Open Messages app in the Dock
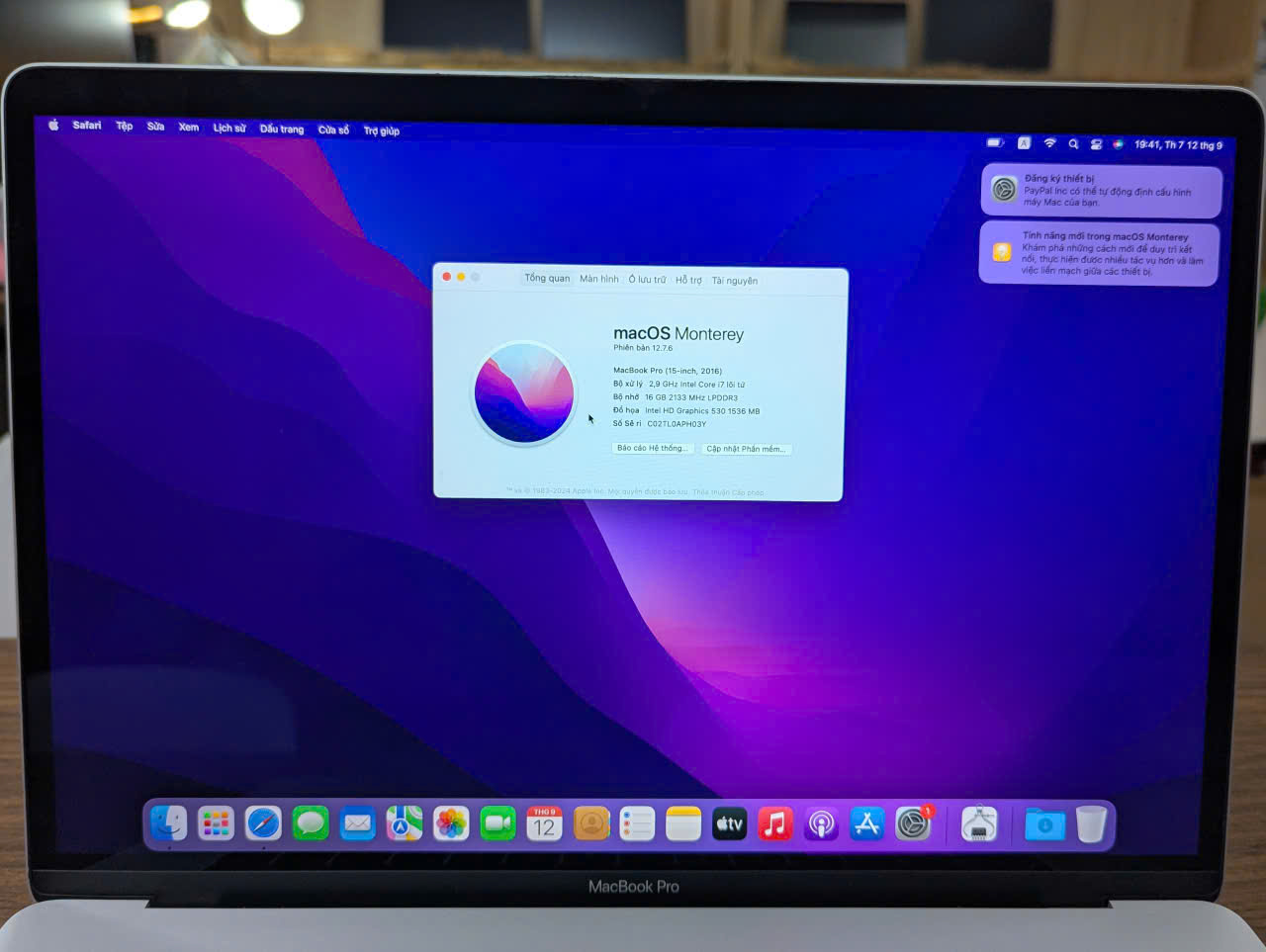This screenshot has height=952, width=1266. pos(311,822)
